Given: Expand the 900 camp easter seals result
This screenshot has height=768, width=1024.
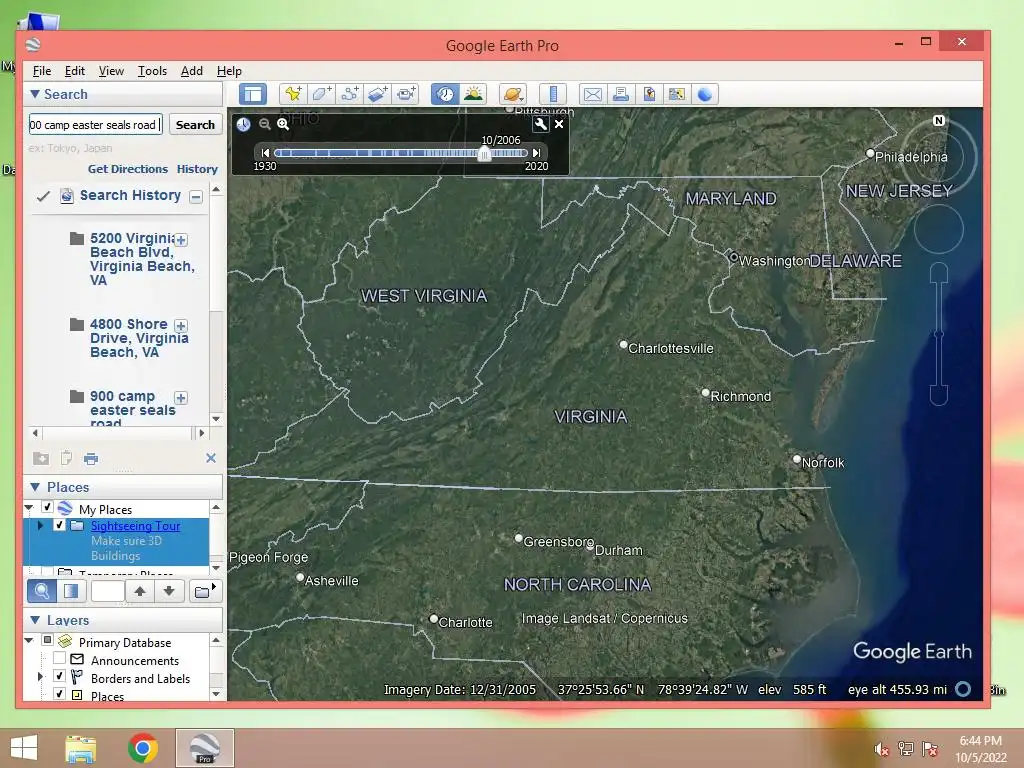Looking at the screenshot, I should click(182, 398).
